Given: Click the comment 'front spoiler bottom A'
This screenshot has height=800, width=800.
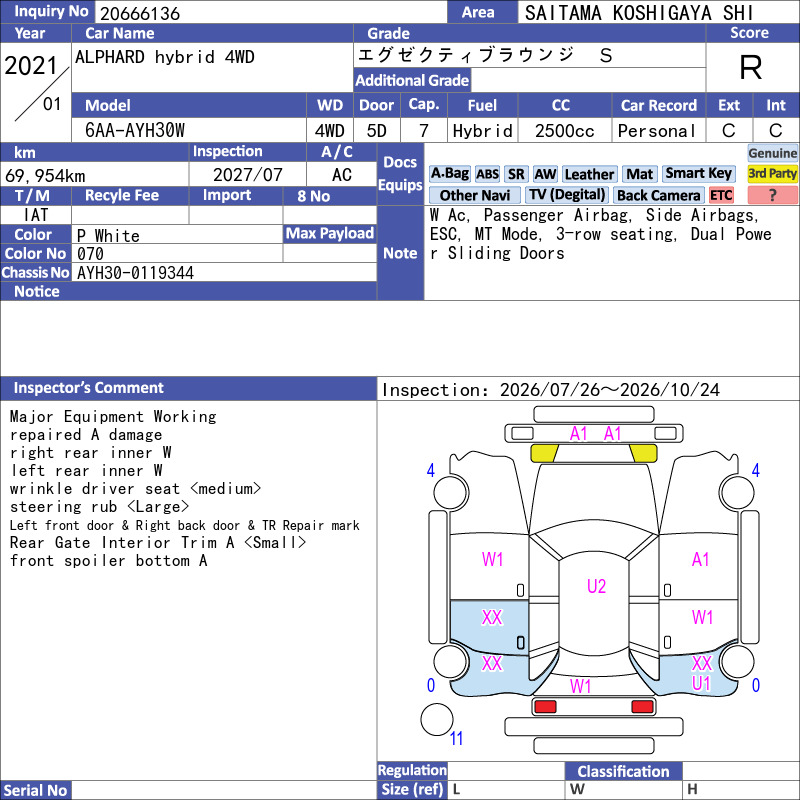Looking at the screenshot, I should (x=108, y=561).
